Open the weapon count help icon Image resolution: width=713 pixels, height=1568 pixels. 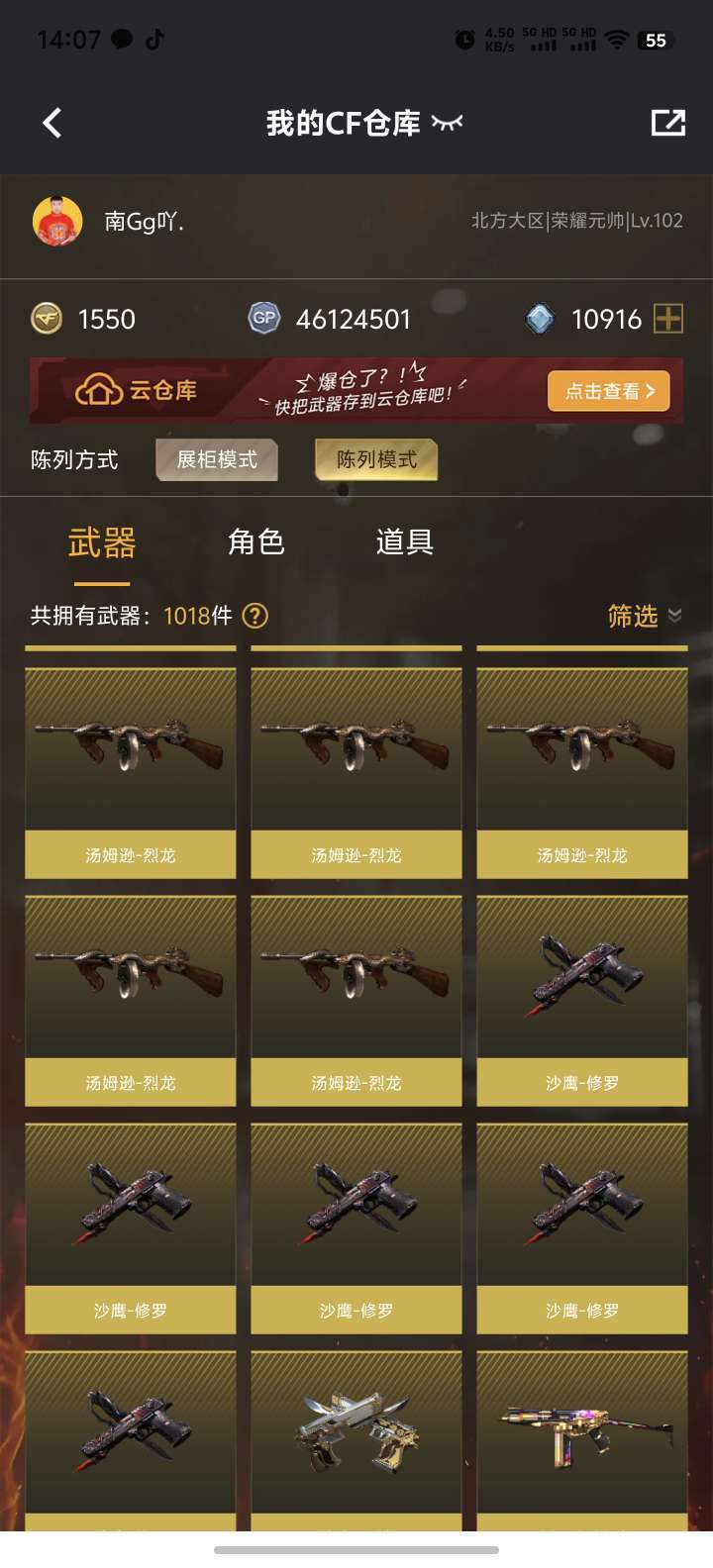tap(255, 616)
